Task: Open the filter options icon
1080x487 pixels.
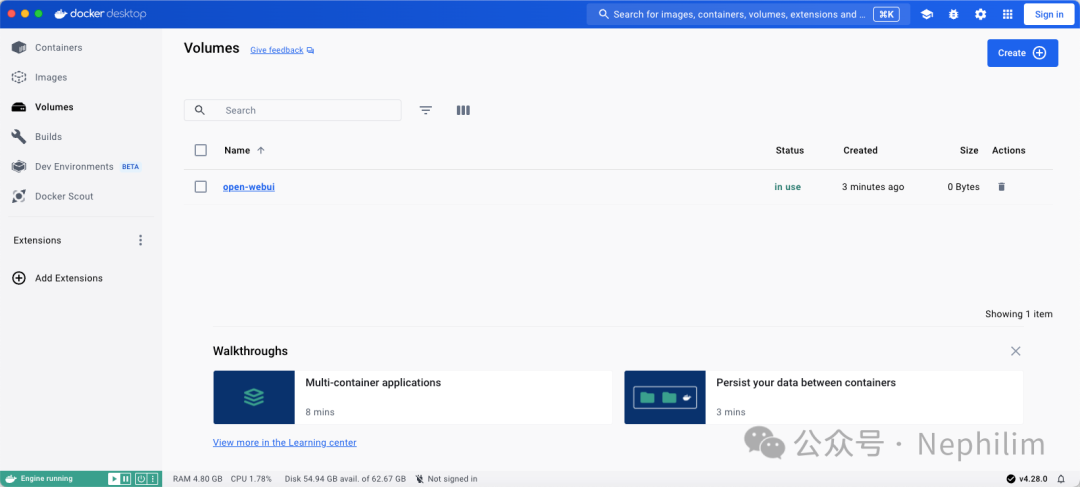Action: click(x=426, y=110)
